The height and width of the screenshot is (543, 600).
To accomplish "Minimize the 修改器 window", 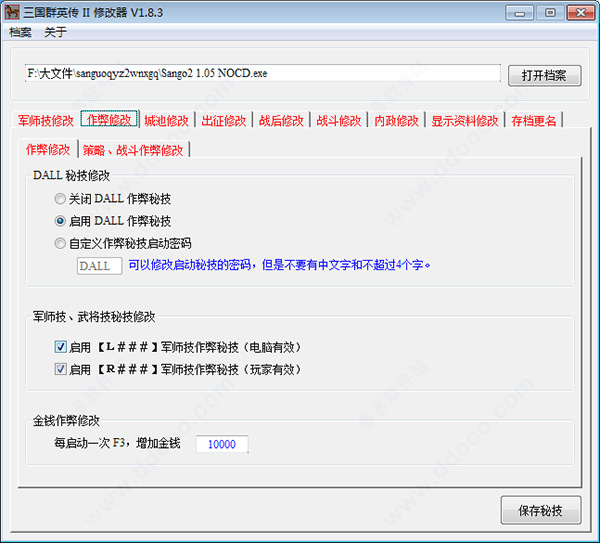I will 519,13.
